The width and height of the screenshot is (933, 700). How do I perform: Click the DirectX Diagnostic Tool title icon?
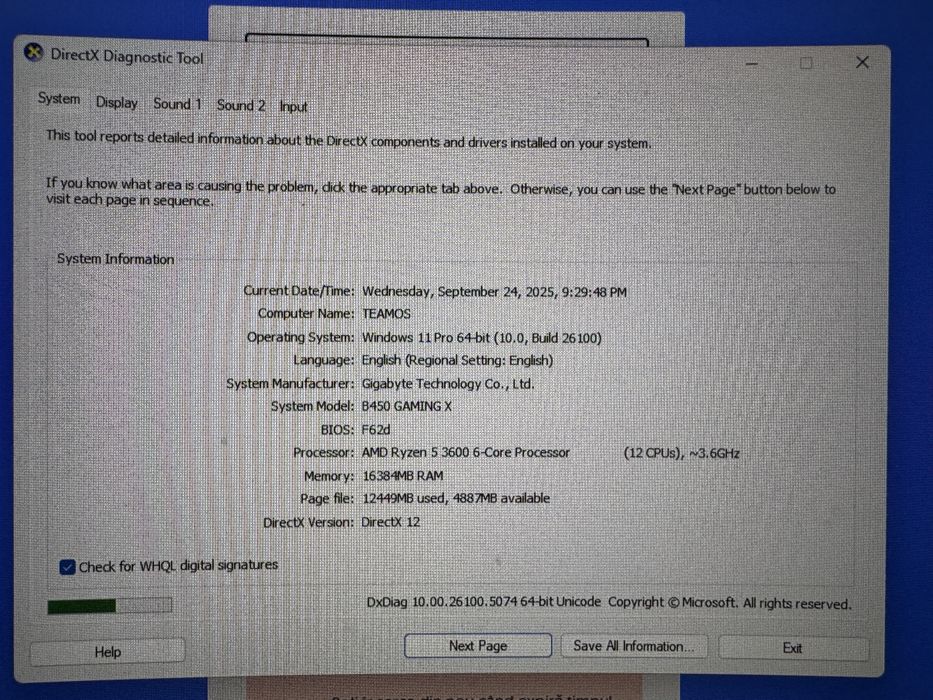33,53
